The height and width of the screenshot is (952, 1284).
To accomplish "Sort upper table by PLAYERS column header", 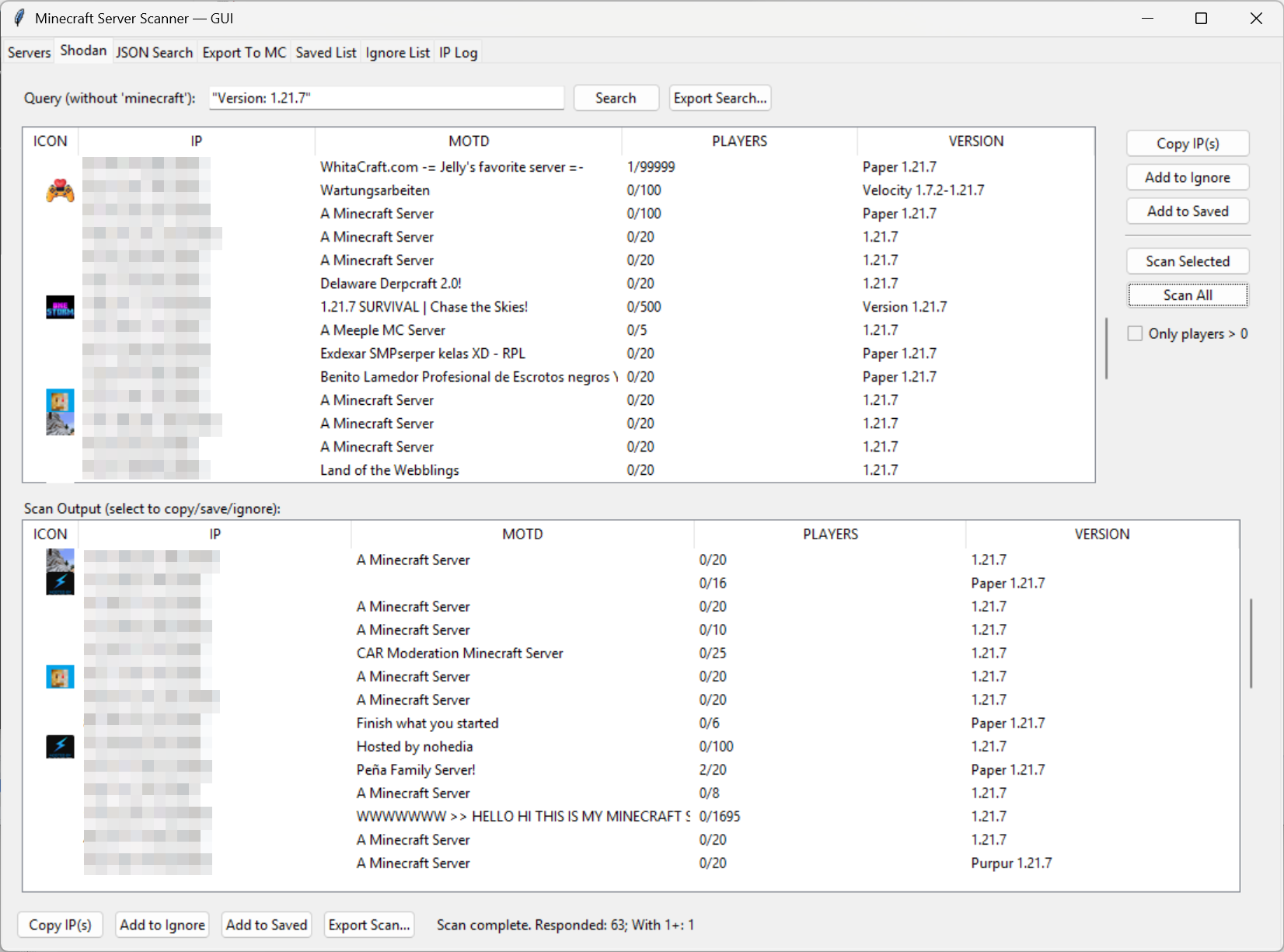I will (x=739, y=141).
